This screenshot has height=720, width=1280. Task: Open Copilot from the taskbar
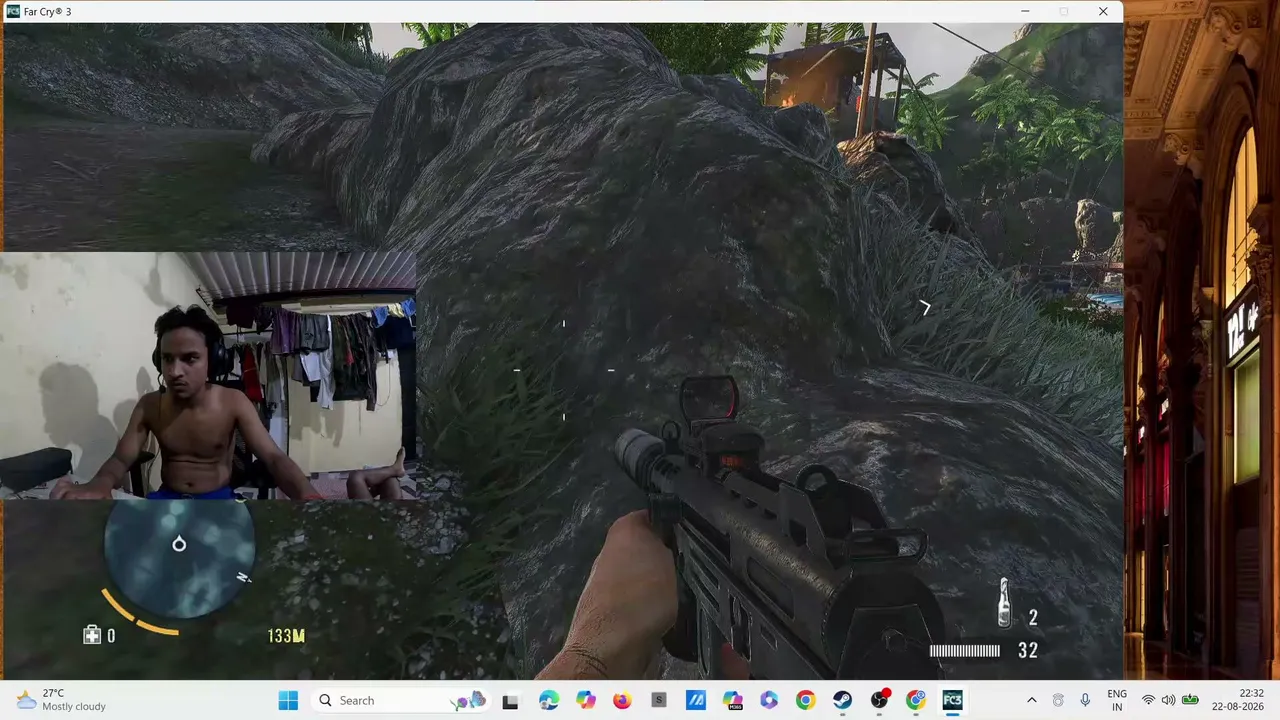pos(586,700)
